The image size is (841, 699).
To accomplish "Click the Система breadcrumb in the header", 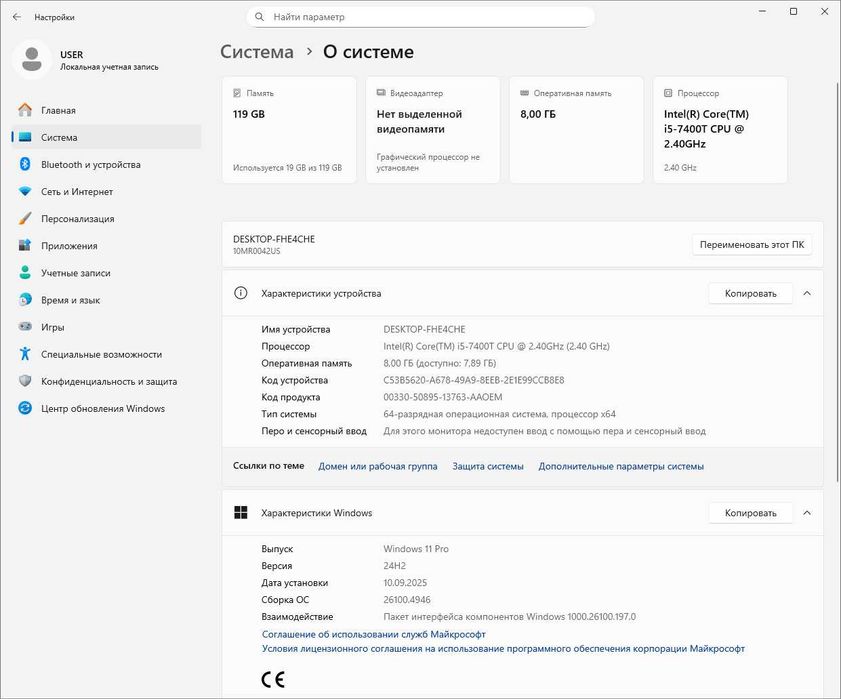I will pos(257,52).
